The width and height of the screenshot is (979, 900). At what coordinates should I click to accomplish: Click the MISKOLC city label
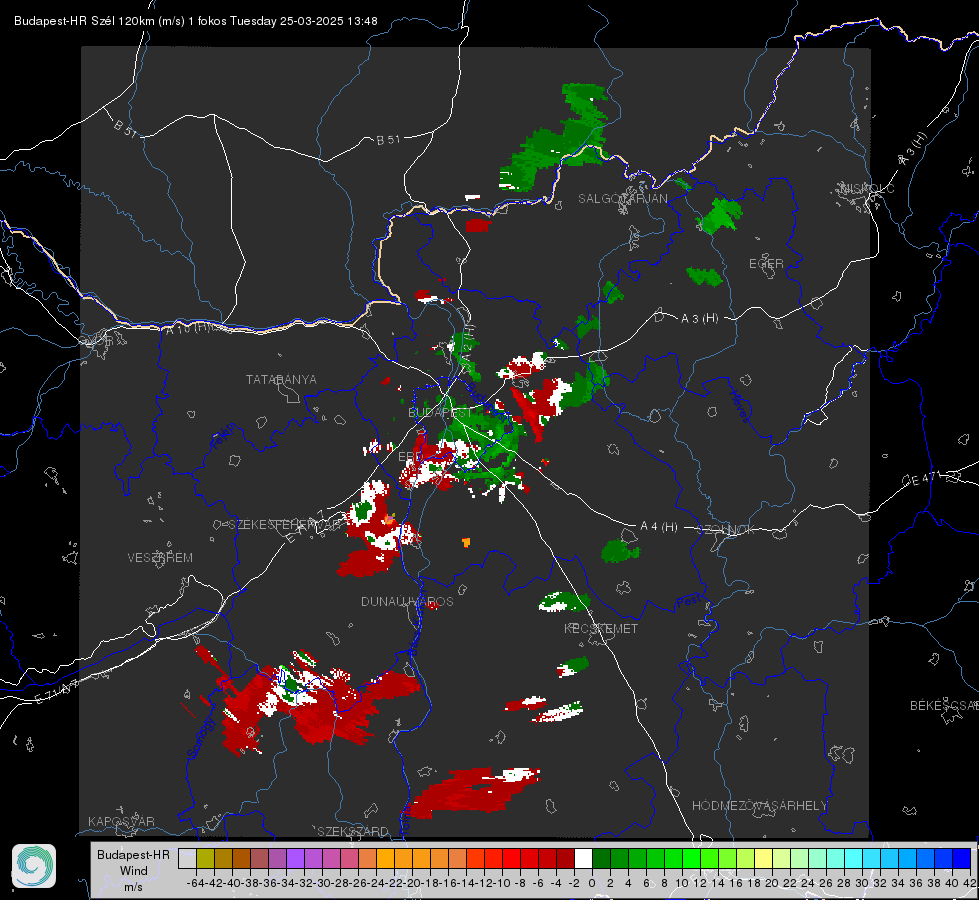pos(867,188)
